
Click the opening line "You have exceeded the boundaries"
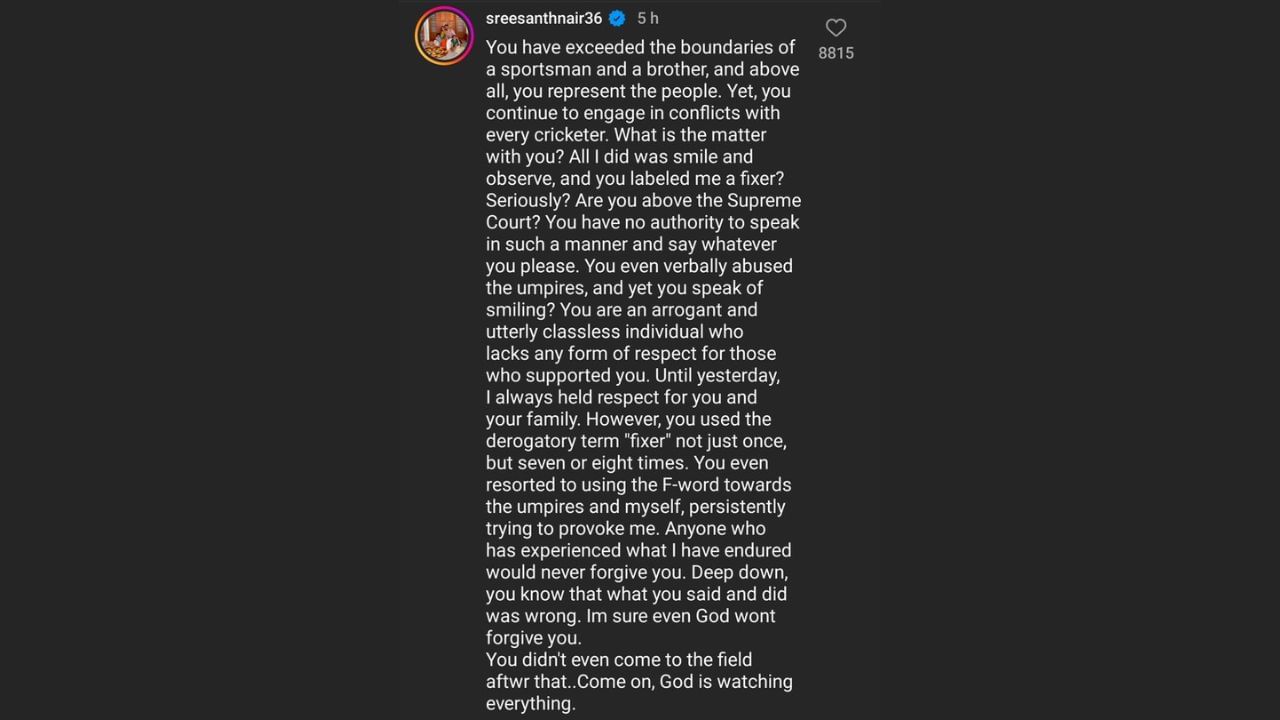pos(640,47)
